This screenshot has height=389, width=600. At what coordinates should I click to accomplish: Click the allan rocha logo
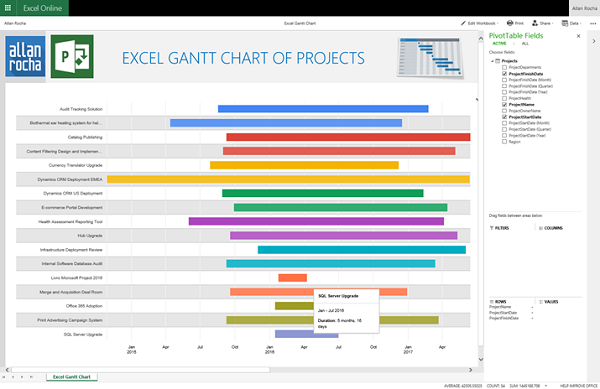click(x=25, y=57)
